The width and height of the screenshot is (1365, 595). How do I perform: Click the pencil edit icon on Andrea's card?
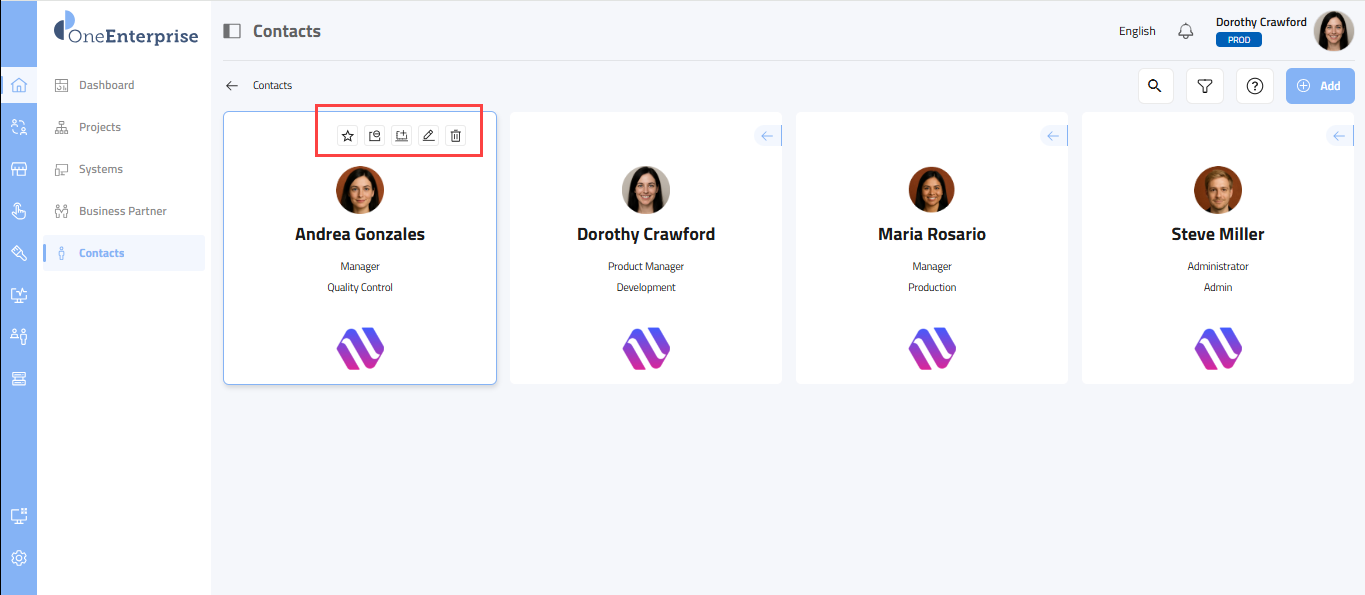pyautogui.click(x=428, y=136)
